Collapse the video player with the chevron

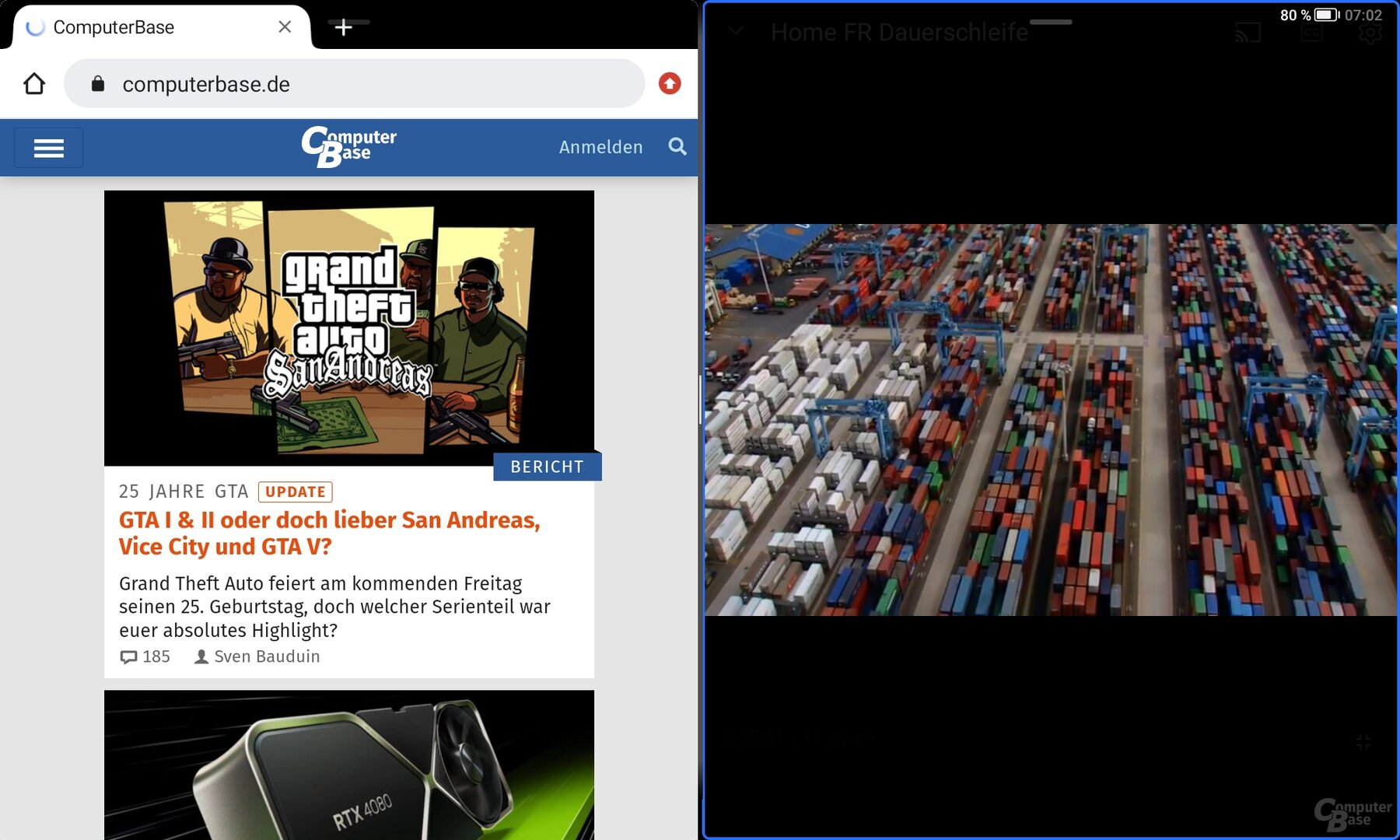click(x=736, y=31)
